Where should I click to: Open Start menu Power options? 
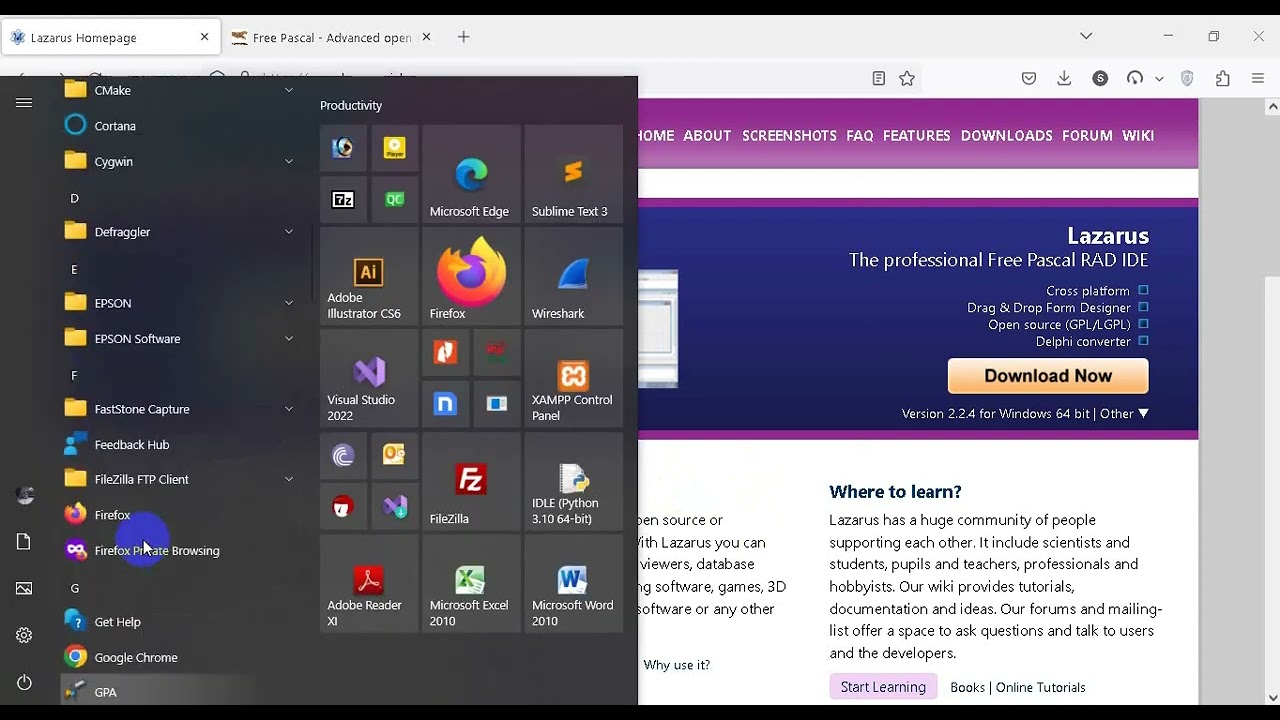coord(24,682)
